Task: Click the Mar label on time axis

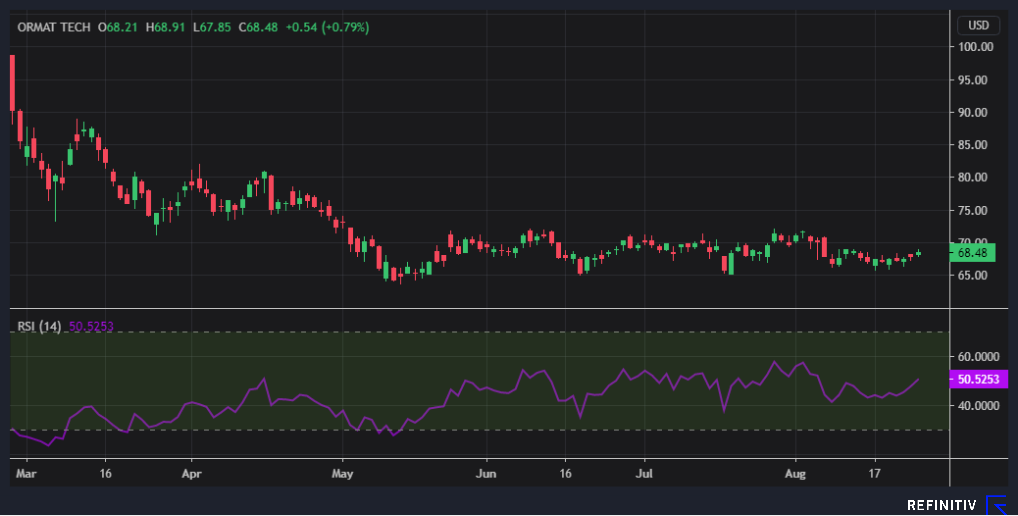Action: click(x=26, y=474)
